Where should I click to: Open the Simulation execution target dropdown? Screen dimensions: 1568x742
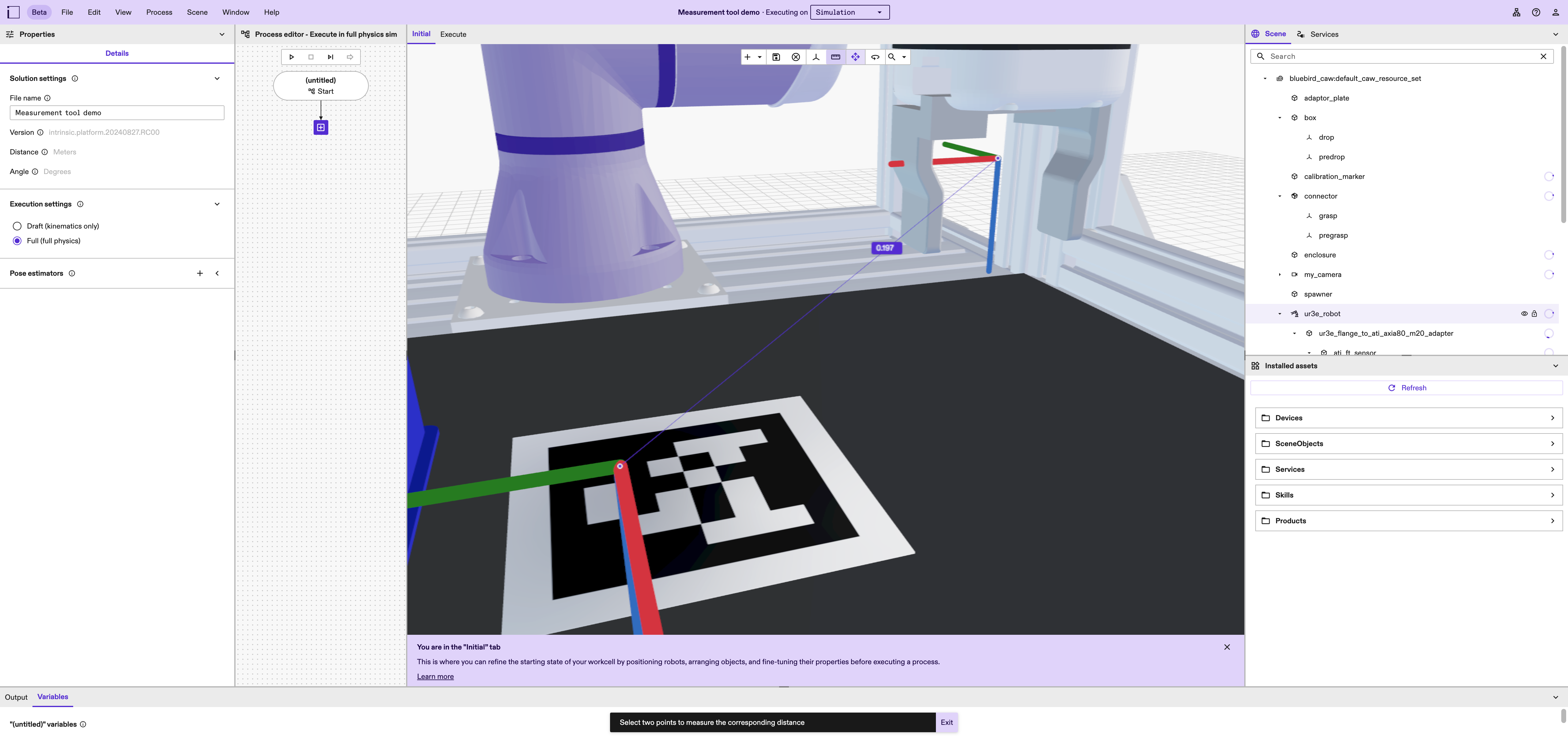pyautogui.click(x=850, y=12)
